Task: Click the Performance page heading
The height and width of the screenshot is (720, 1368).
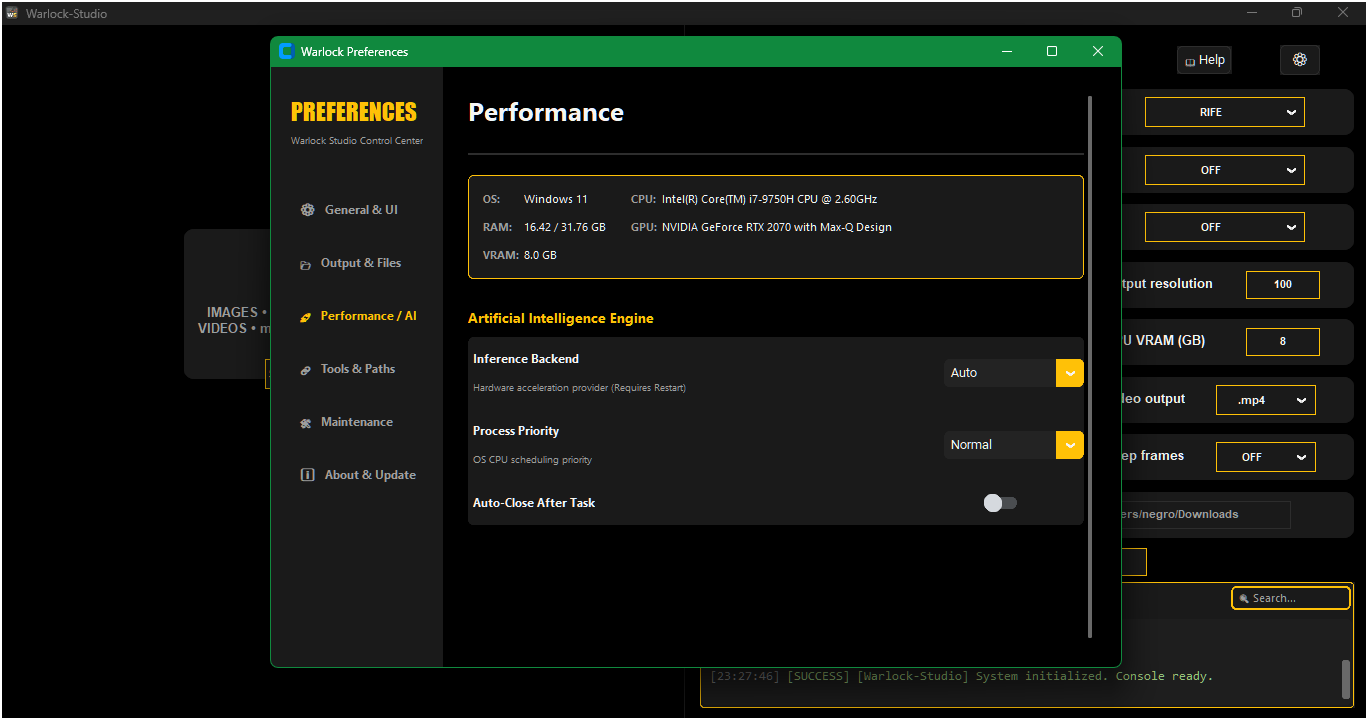Action: click(546, 113)
